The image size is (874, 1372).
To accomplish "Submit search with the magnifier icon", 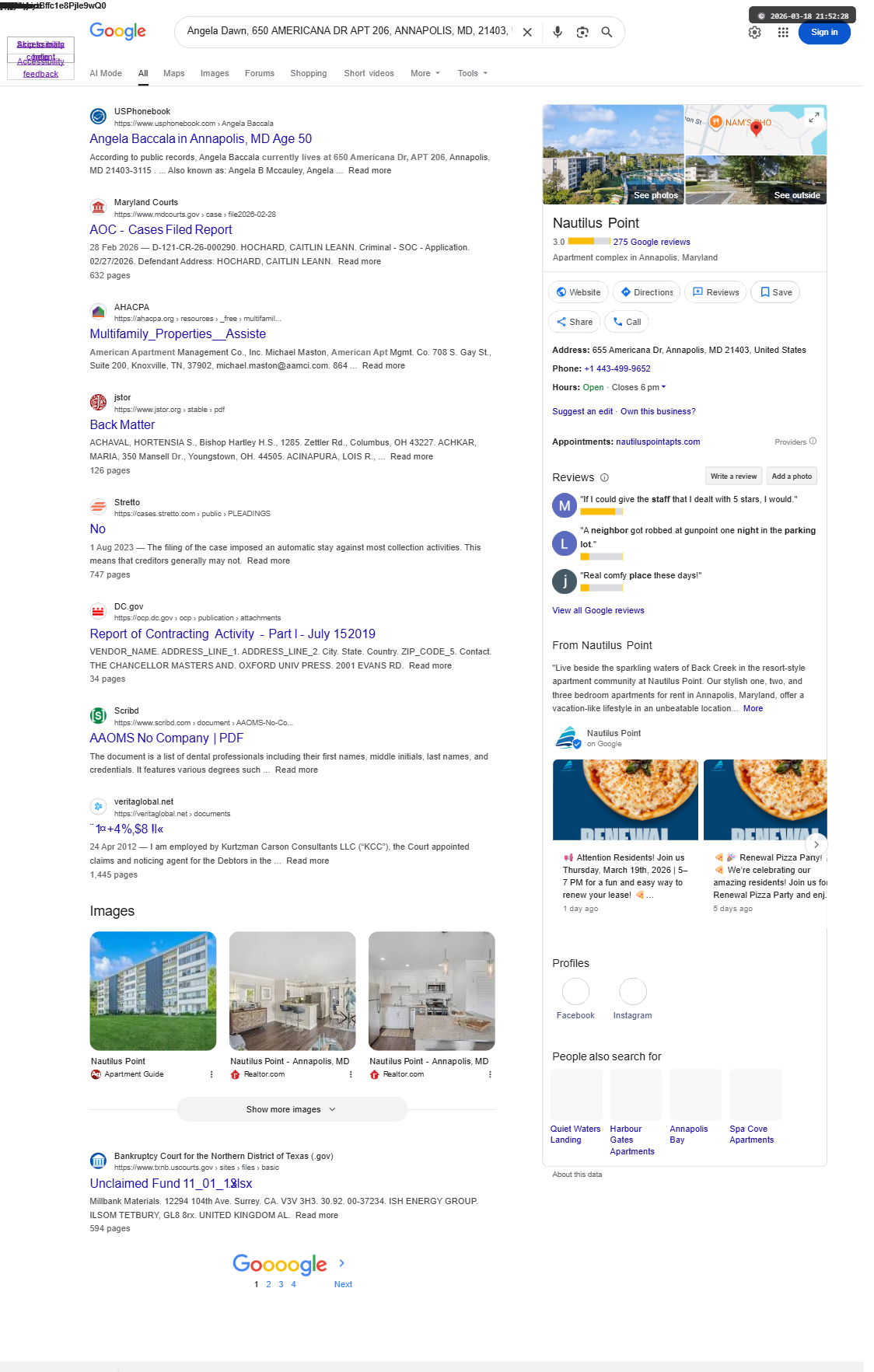I will [x=607, y=32].
